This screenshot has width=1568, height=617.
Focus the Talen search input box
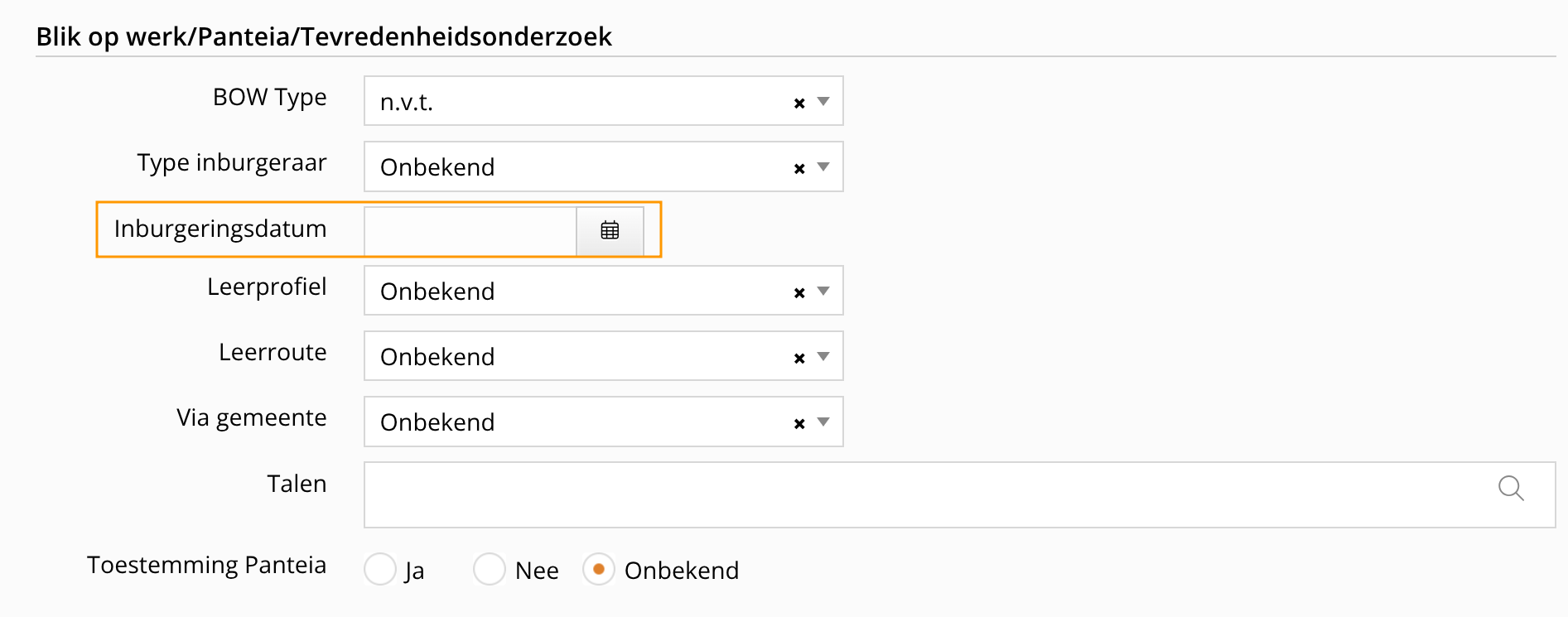point(911,494)
